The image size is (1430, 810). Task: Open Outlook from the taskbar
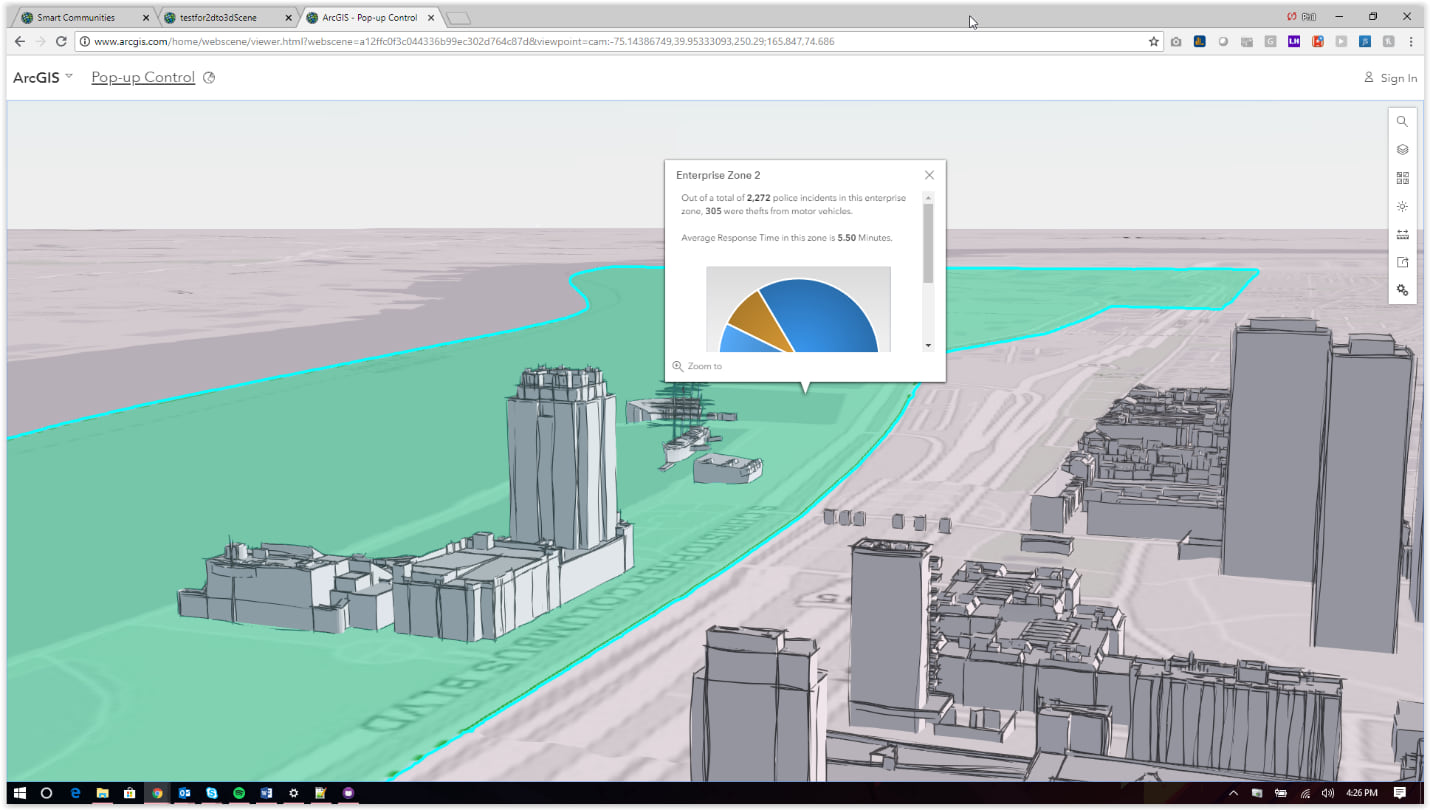click(184, 793)
